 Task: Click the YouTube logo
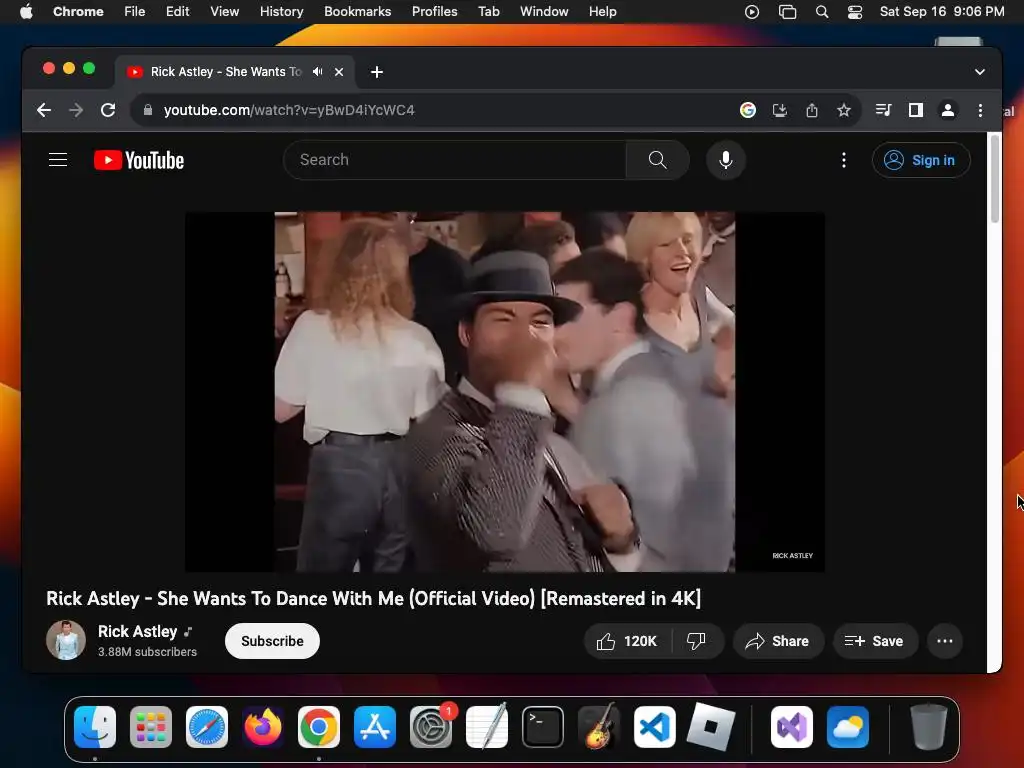pos(138,160)
